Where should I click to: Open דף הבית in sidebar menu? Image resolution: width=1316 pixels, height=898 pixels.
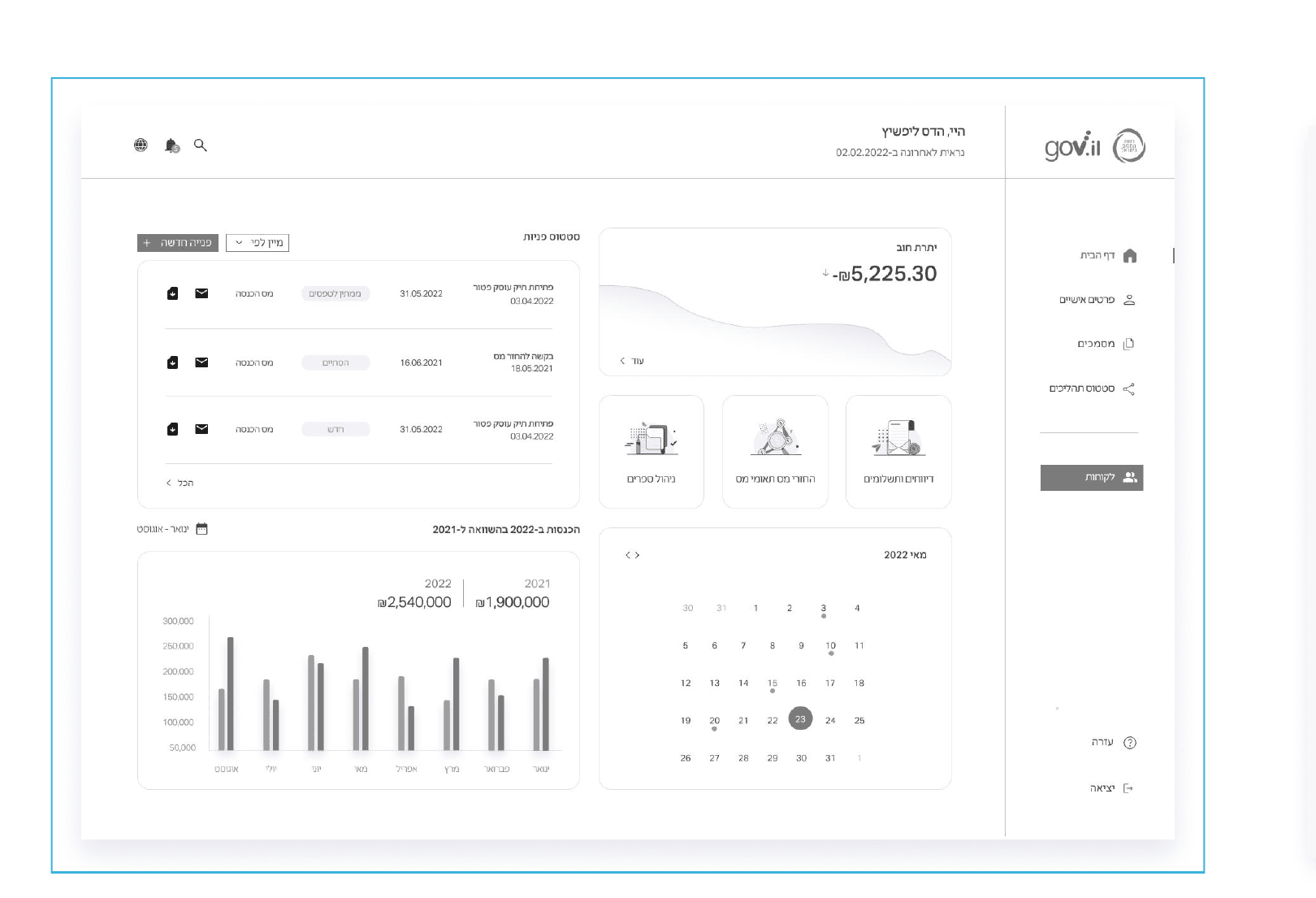[1108, 255]
